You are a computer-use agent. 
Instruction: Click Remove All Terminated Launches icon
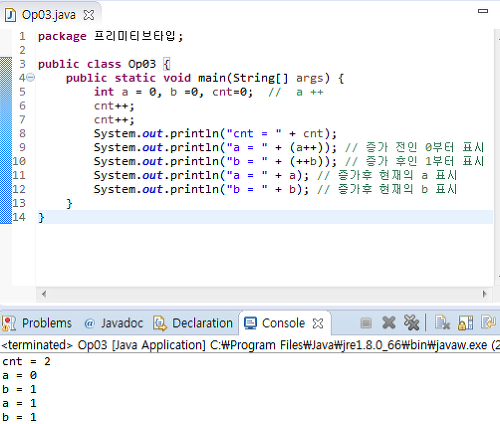pos(411,323)
